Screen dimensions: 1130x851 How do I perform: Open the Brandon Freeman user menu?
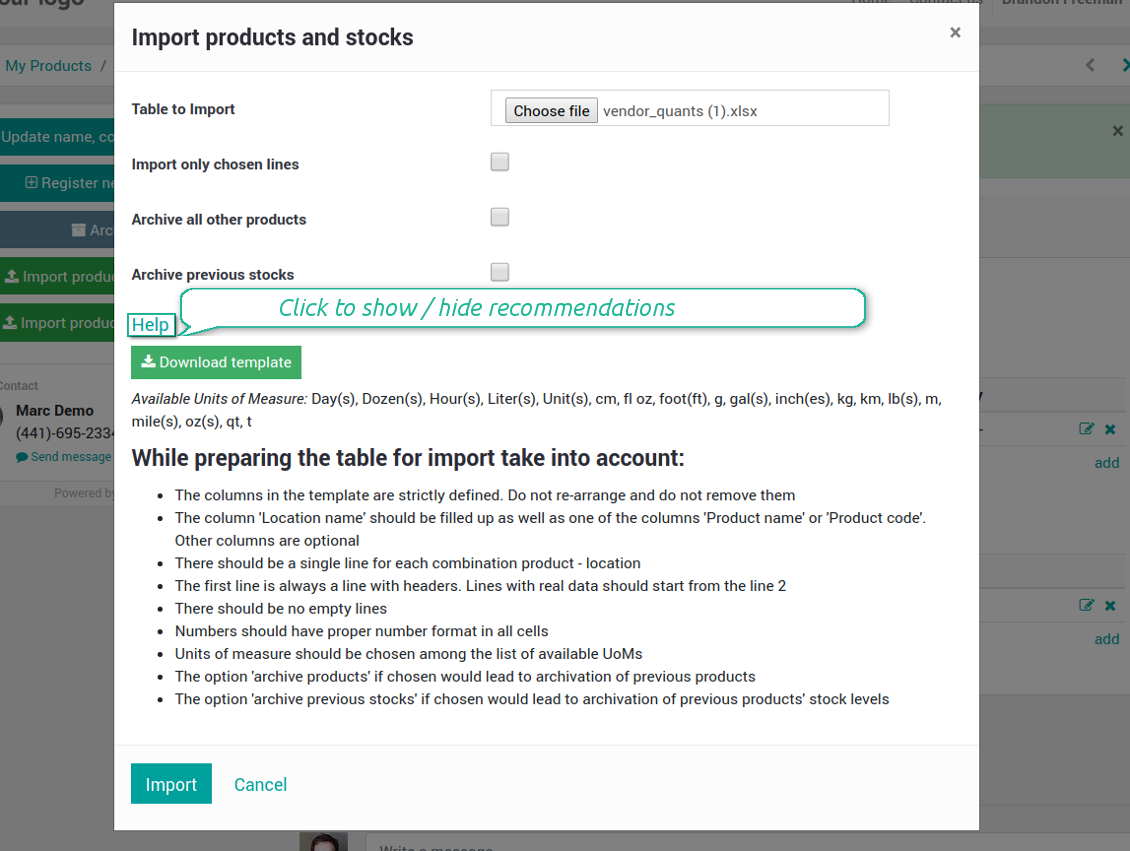tap(1060, 3)
